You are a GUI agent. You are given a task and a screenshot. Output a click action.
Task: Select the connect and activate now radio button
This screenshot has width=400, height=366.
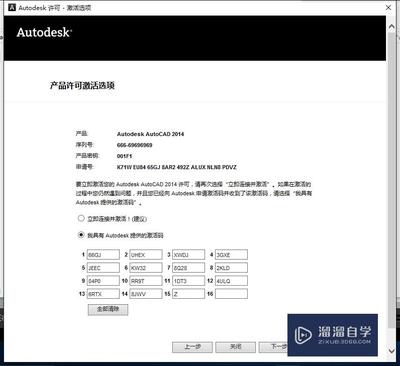pyautogui.click(x=81, y=218)
